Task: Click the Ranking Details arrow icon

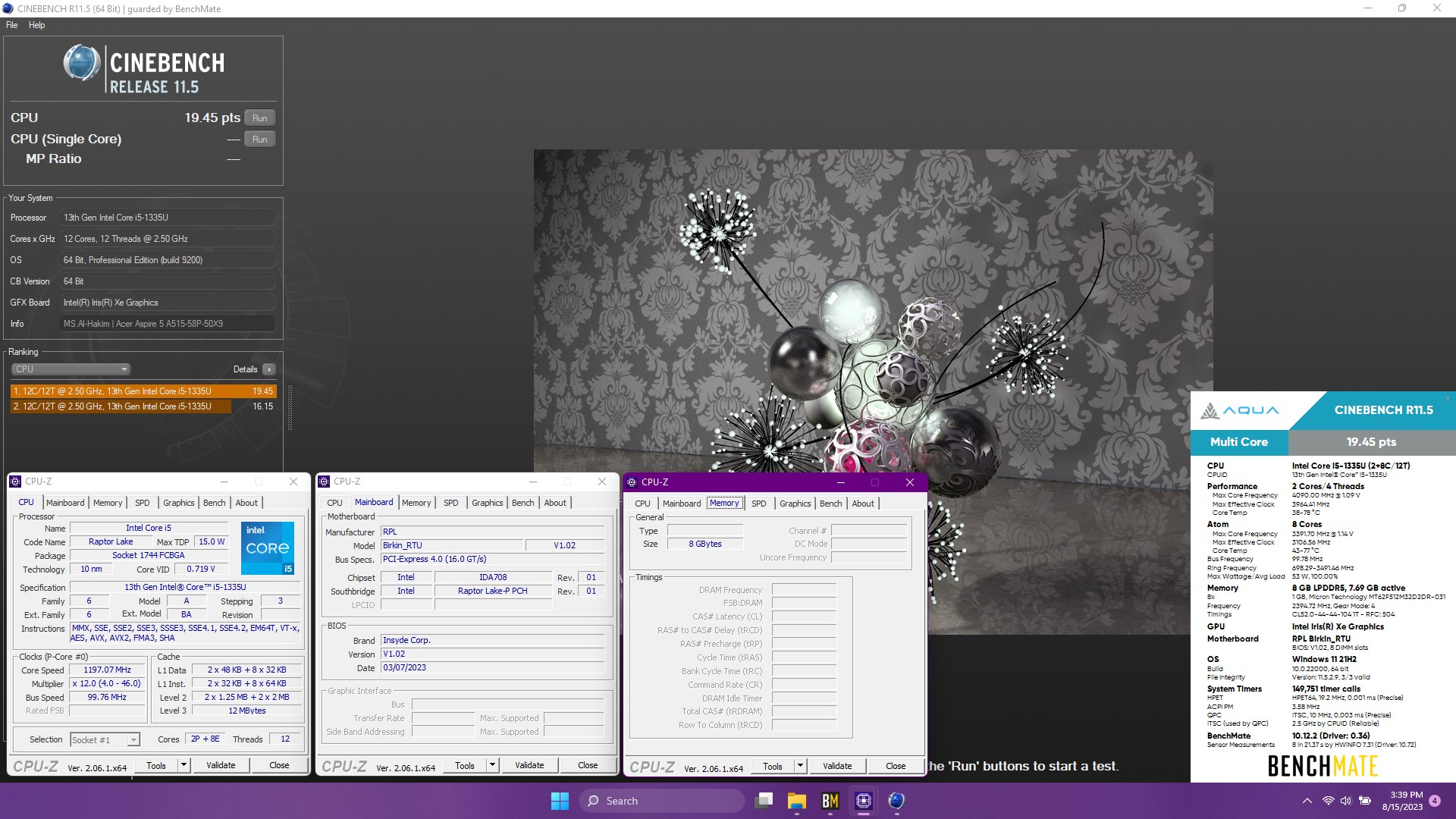Action: click(268, 369)
